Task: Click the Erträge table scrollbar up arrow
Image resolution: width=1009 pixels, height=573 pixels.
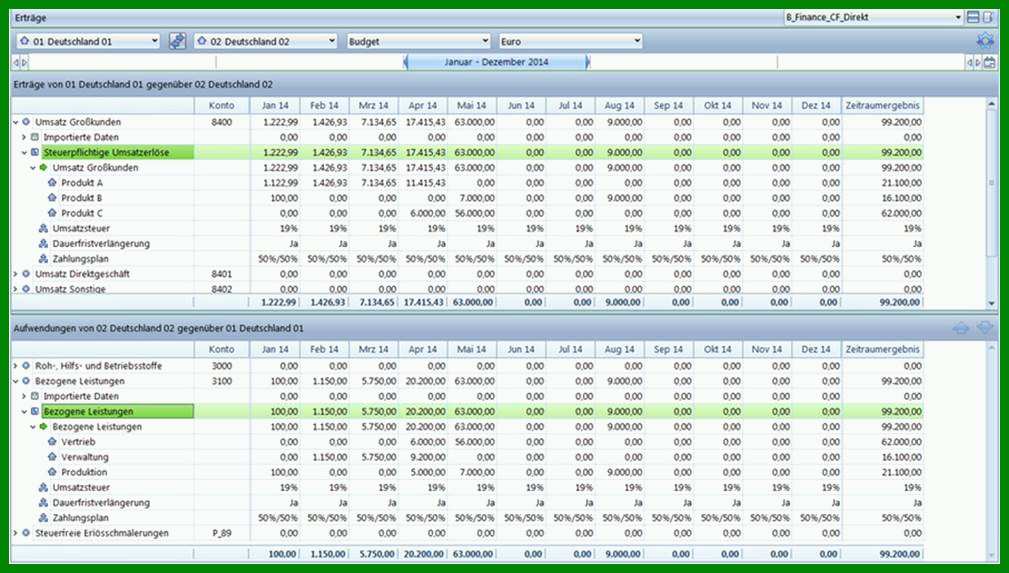Action: (x=992, y=104)
